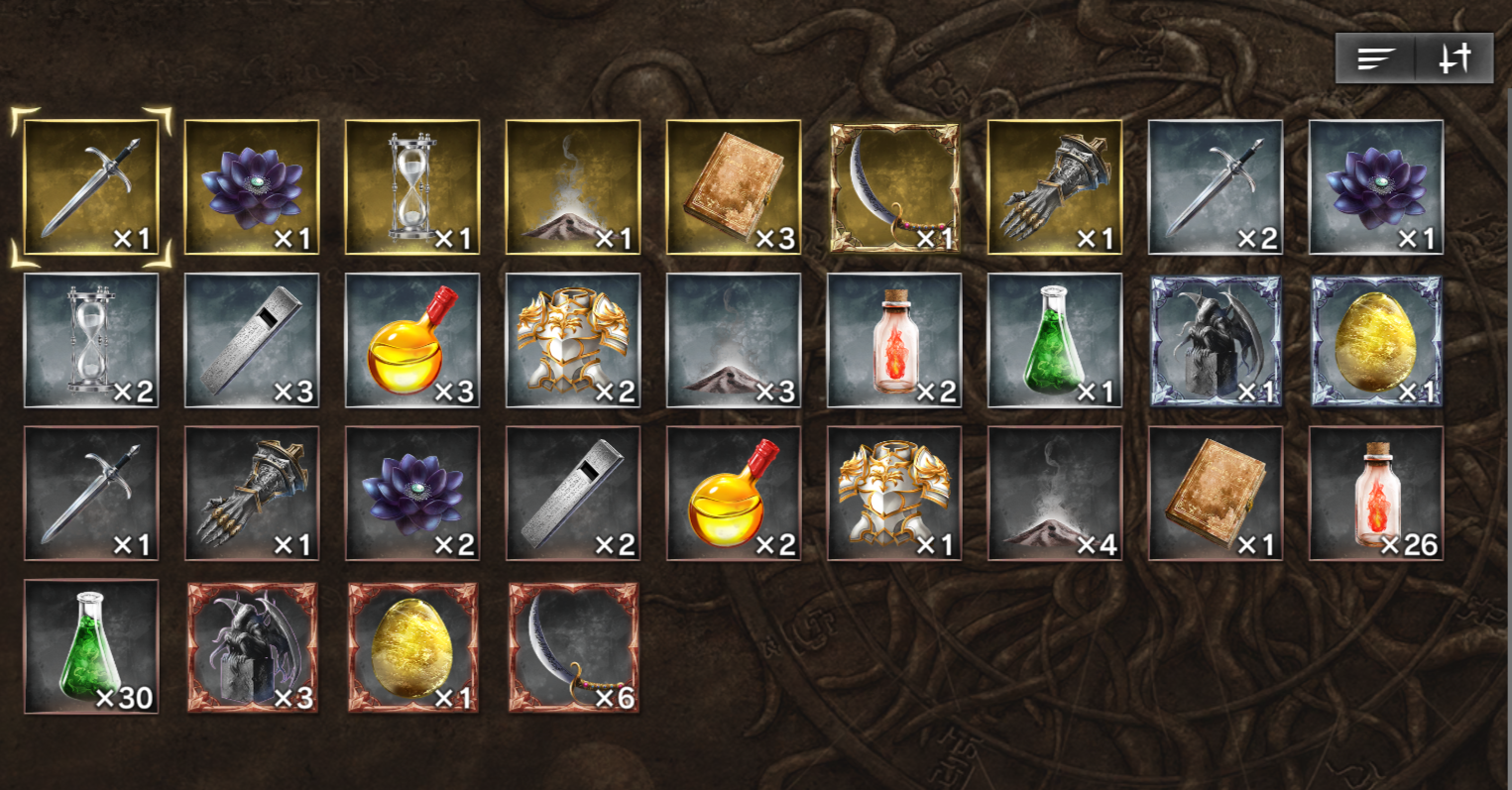Select the silver white-gold armor x2

573,340
